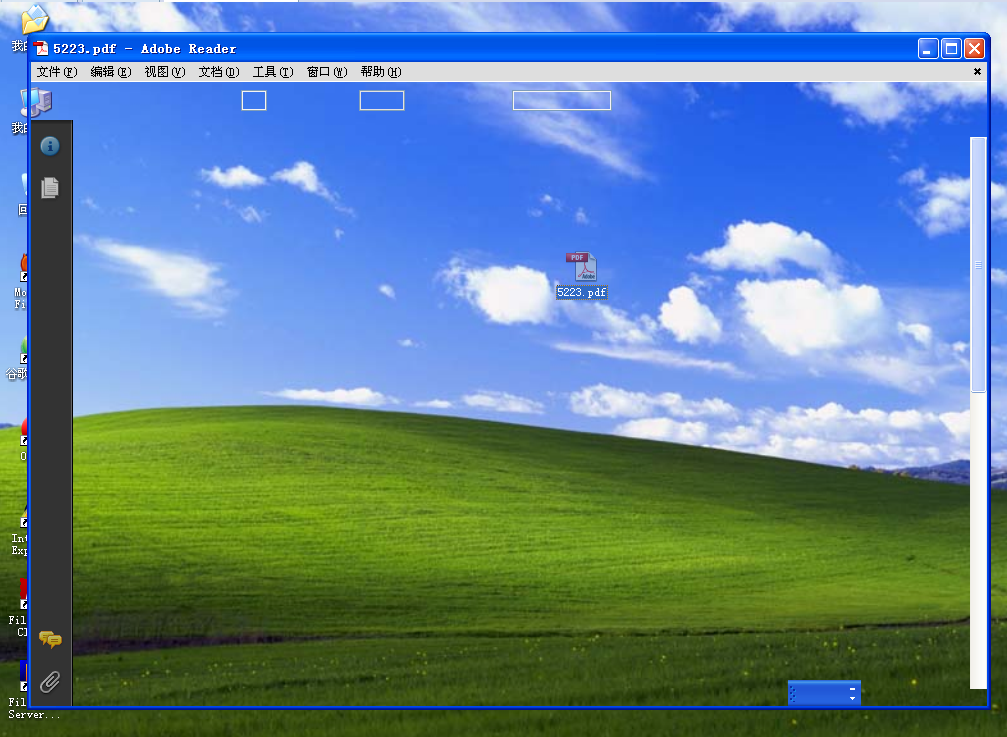The height and width of the screenshot is (737, 1007).
Task: Click the dash button on the floating blue toolbar
Action: [852, 689]
